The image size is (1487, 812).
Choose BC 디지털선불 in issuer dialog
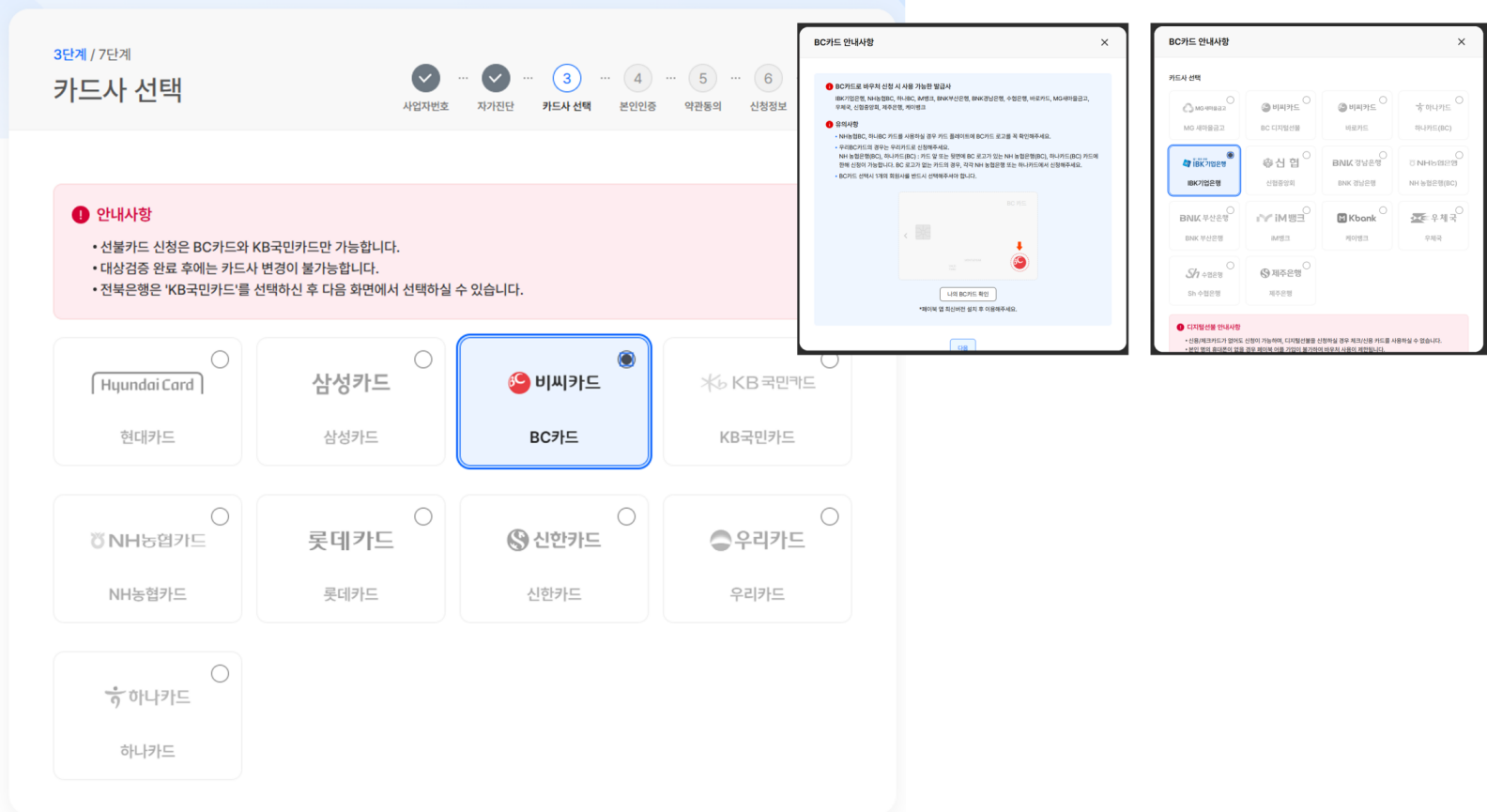[1280, 115]
